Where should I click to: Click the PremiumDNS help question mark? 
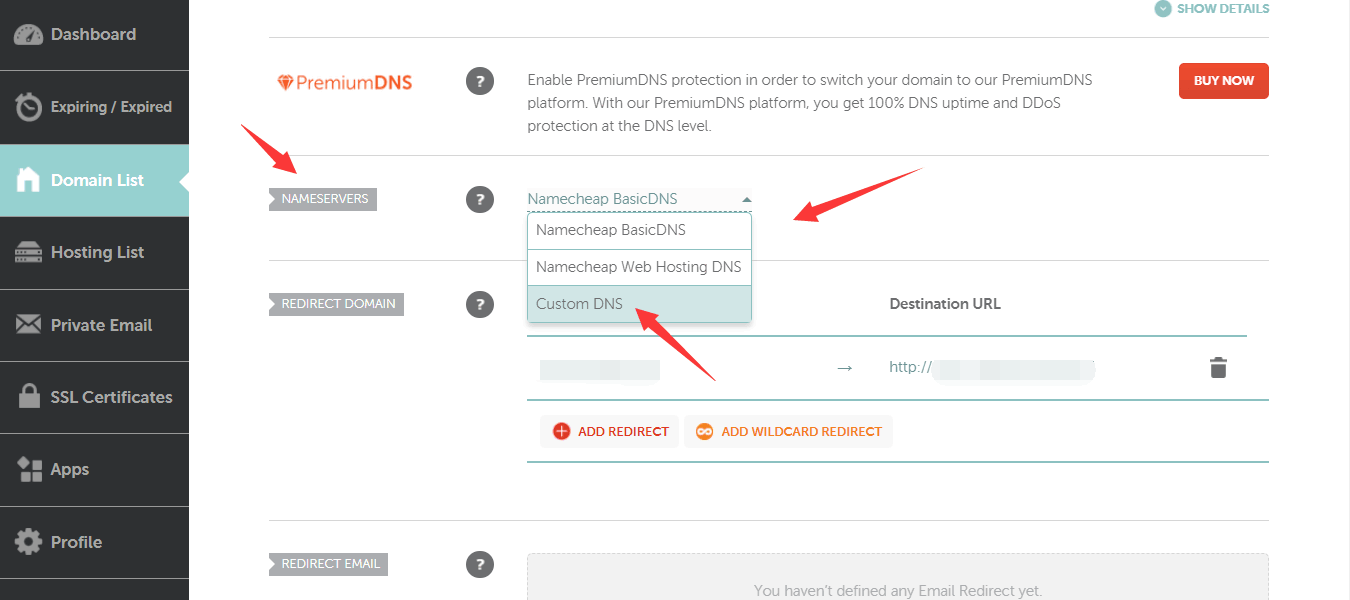(480, 82)
